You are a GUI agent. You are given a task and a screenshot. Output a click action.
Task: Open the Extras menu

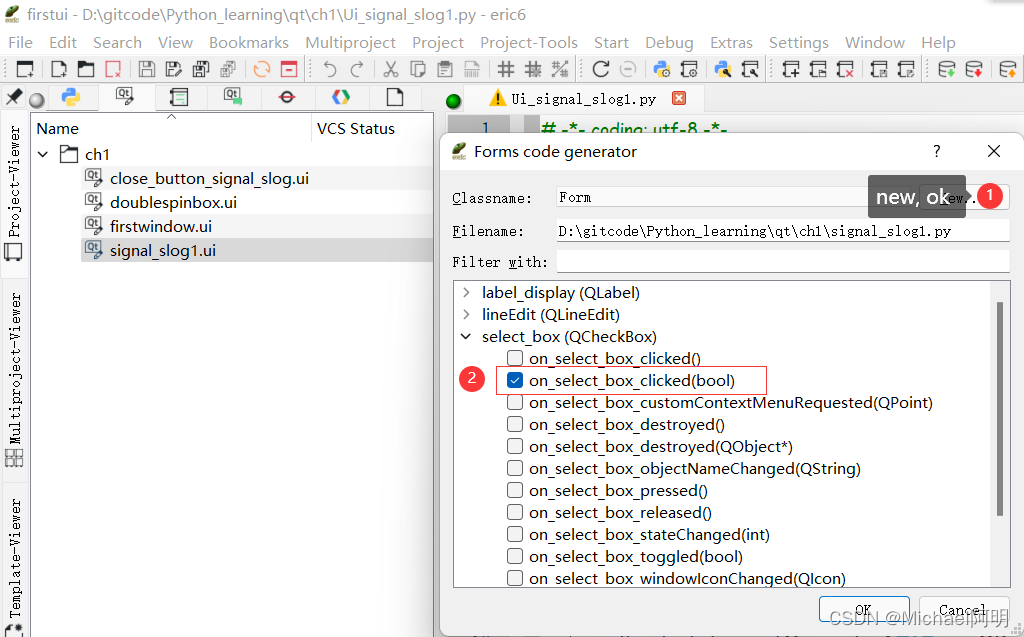pos(731,42)
